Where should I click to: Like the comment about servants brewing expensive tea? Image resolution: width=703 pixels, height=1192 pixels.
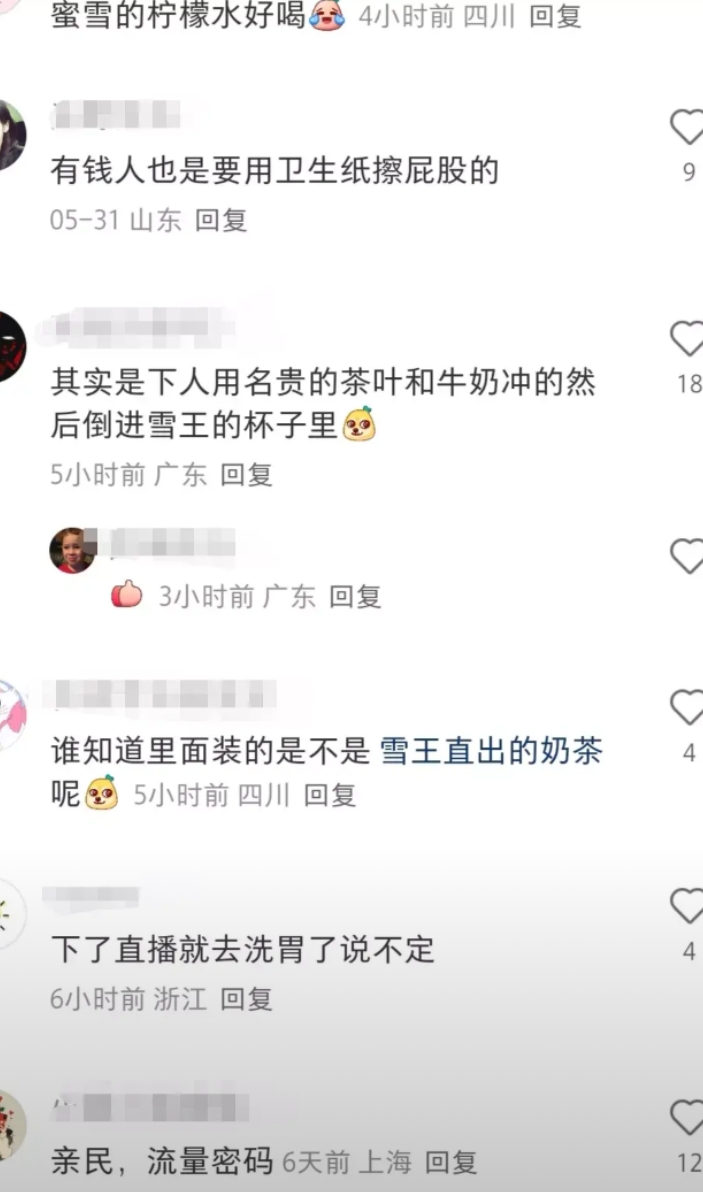687,338
